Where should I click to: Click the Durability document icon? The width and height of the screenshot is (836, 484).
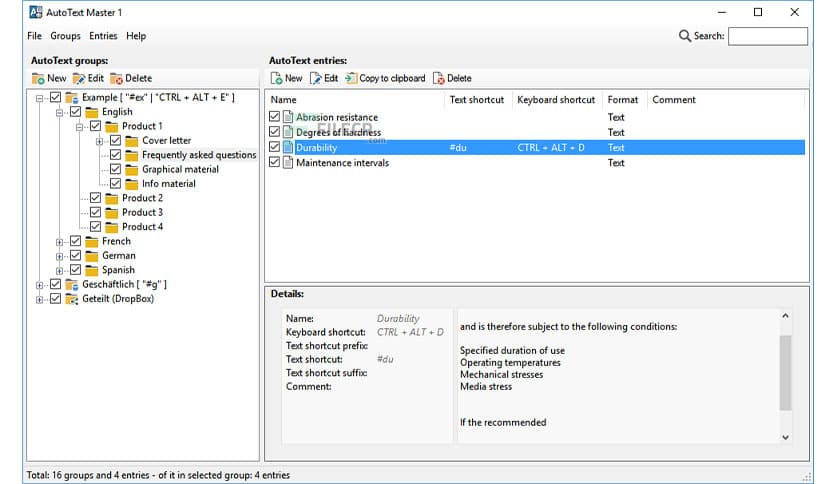coord(288,147)
